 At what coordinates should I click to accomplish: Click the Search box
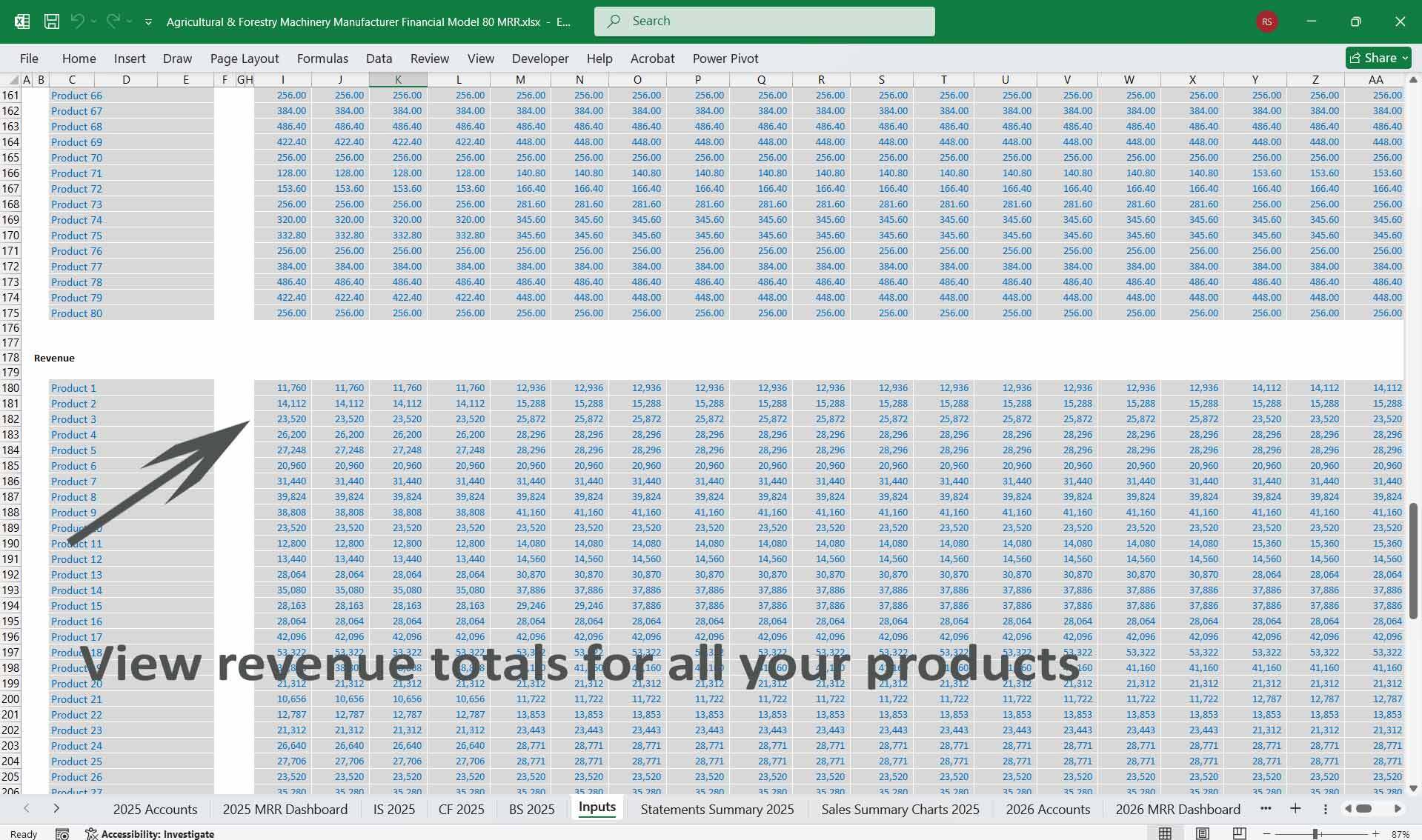764,21
